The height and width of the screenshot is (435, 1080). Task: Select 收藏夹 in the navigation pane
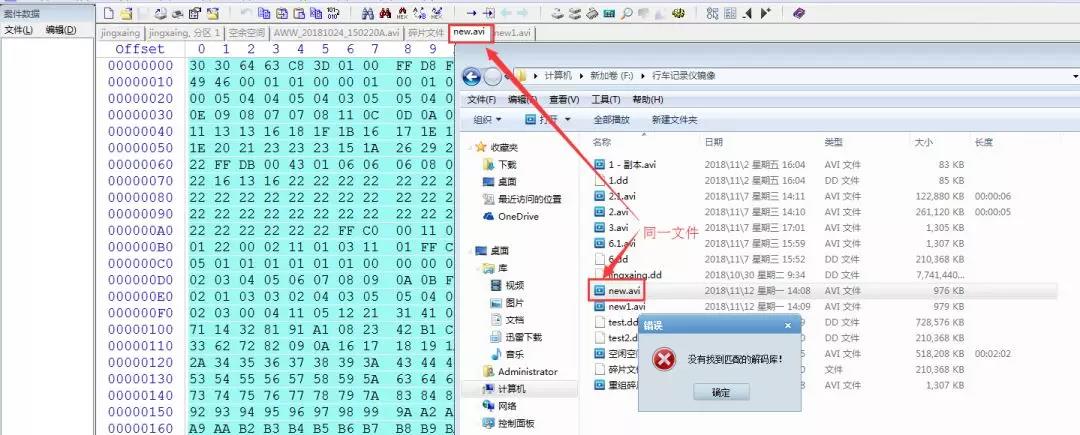(504, 148)
